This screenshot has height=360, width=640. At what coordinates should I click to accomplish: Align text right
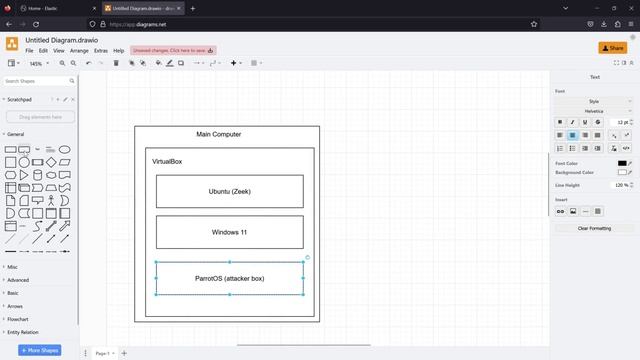pyautogui.click(x=585, y=135)
